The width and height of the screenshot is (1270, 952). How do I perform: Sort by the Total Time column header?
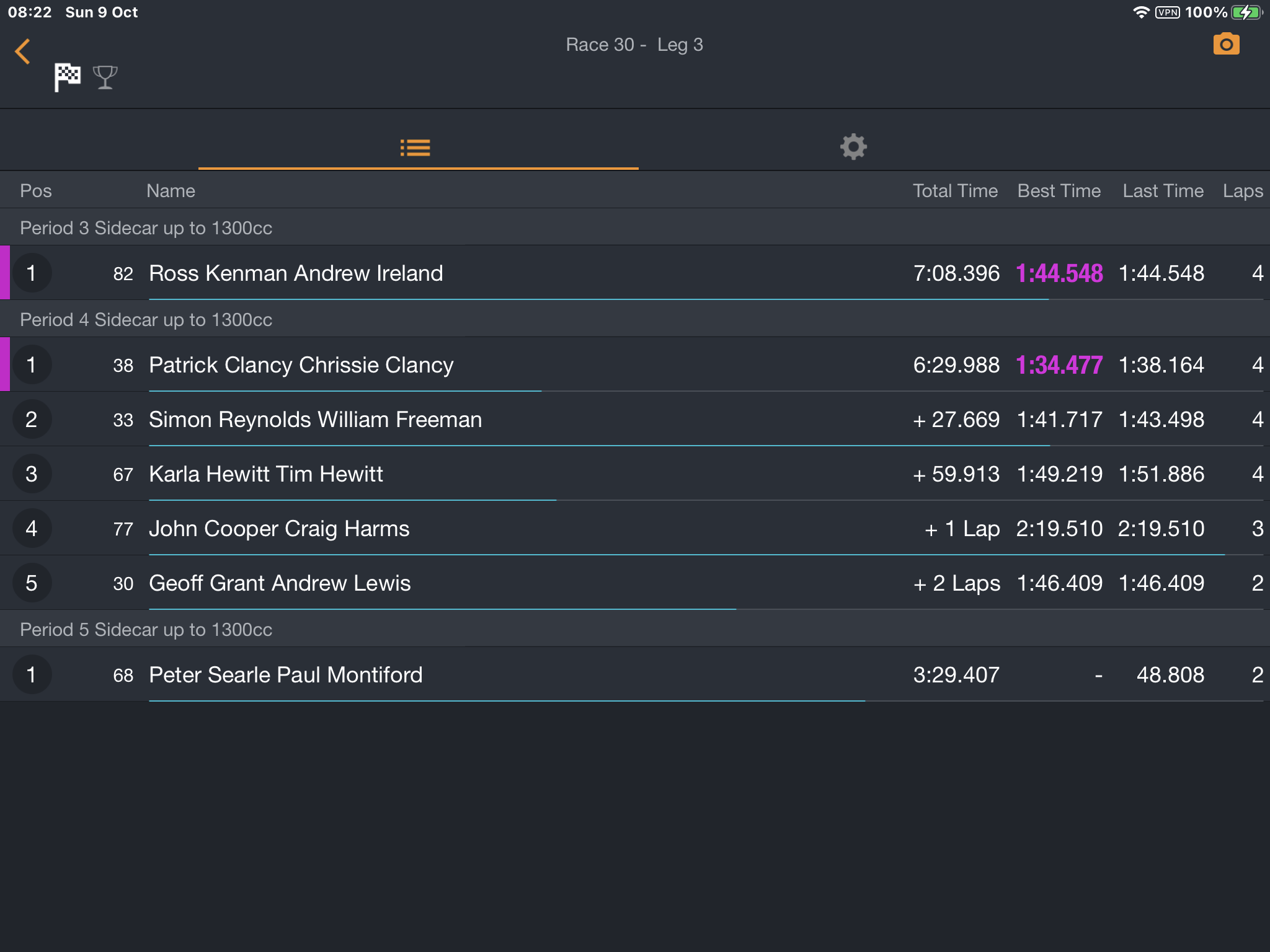955,191
